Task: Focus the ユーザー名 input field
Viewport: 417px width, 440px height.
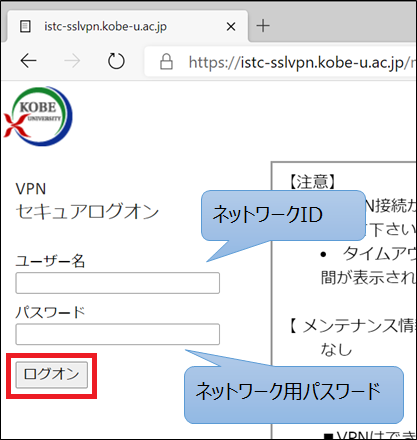Action: coord(117,283)
